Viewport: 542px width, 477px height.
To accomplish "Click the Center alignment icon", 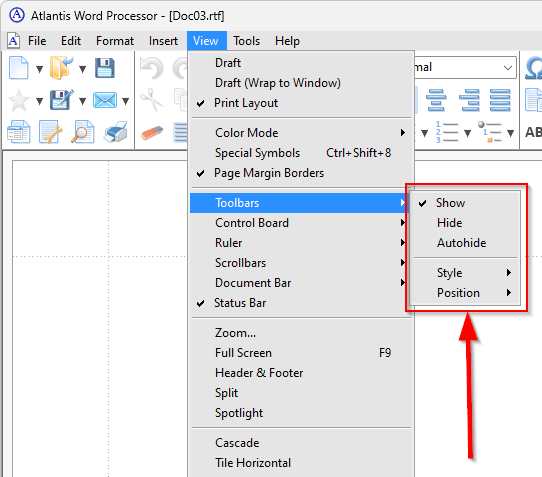I will point(436,100).
